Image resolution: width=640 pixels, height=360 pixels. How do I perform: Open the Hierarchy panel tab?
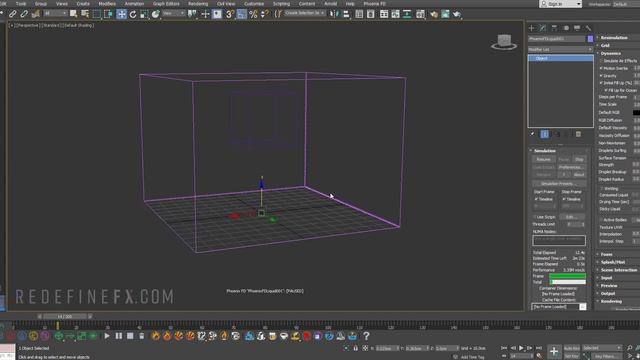(554, 28)
